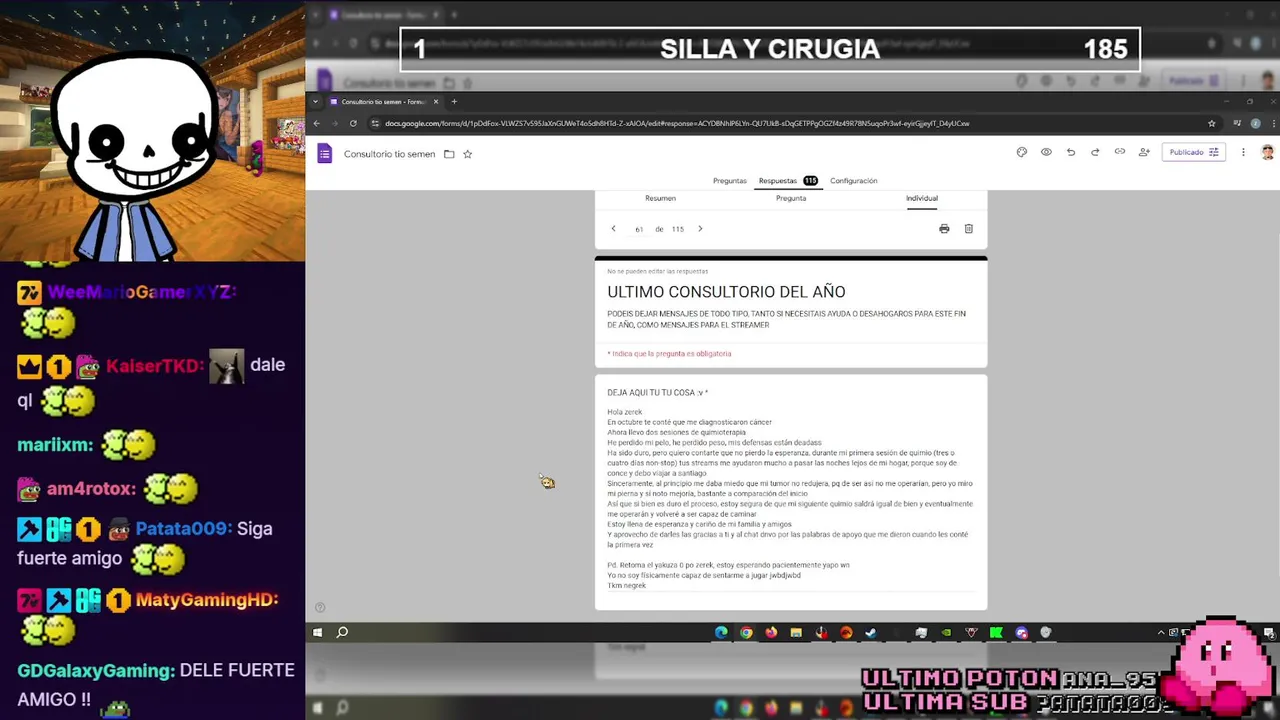Viewport: 1280px width, 720px height.
Task: Open Steam from taskbar
Action: point(871,632)
